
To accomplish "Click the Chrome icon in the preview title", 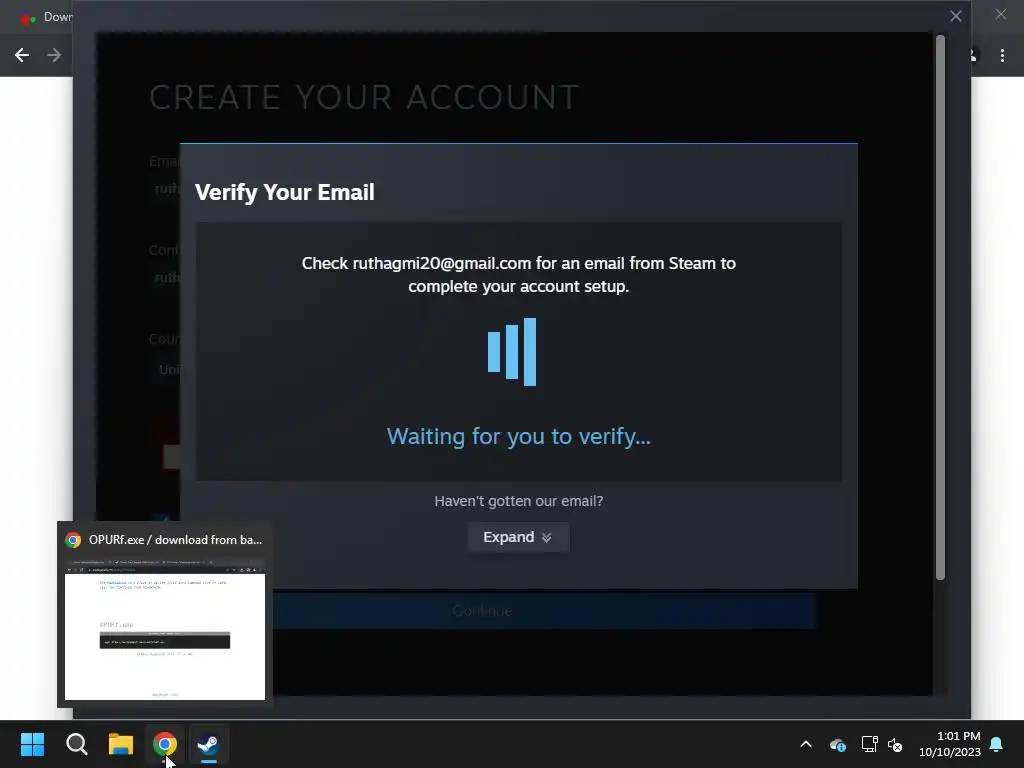I will pos(73,540).
